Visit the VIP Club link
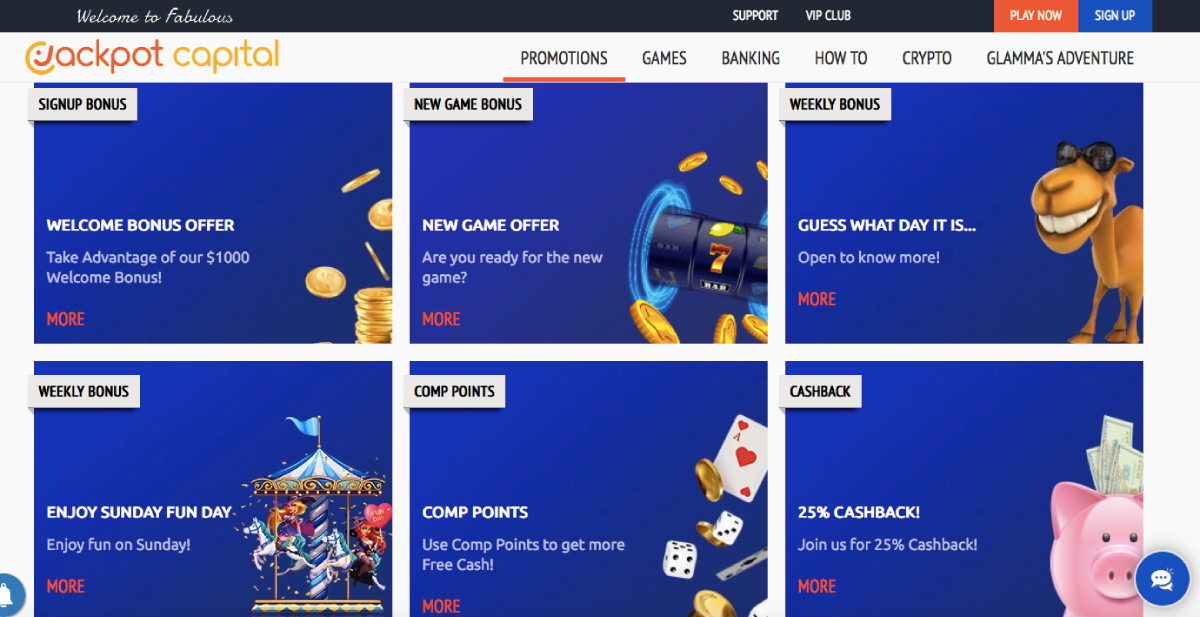 point(828,15)
